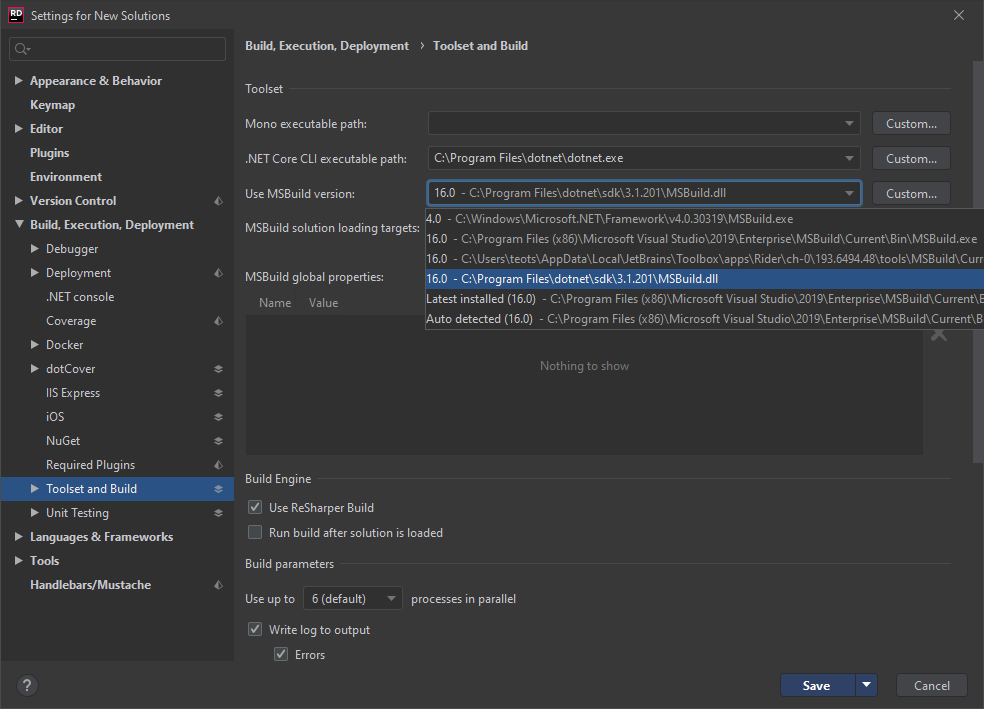Image resolution: width=984 pixels, height=709 pixels.
Task: Select .NET console in the tree
Action: [80, 297]
